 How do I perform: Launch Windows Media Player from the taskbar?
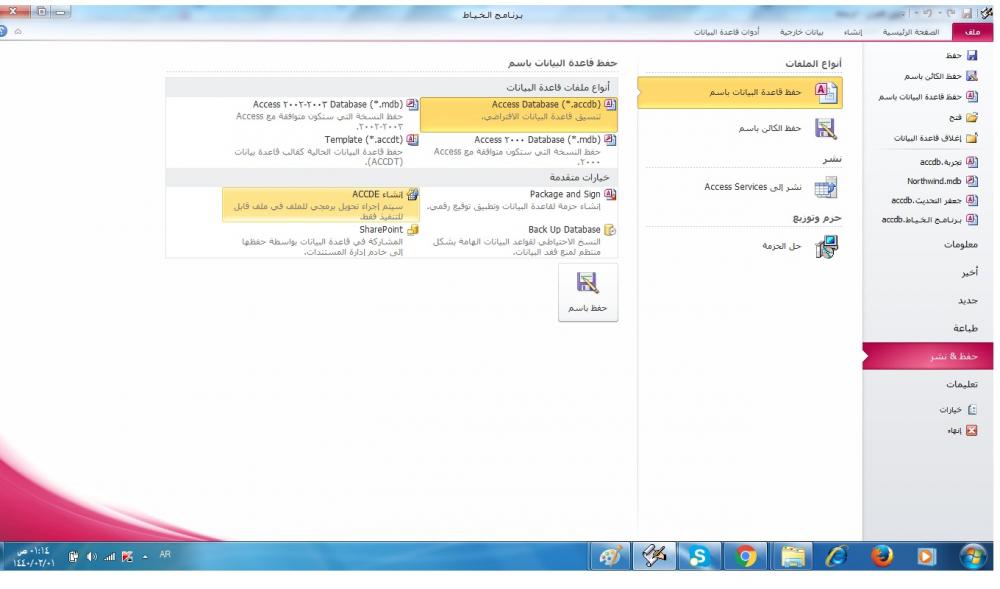(925, 556)
